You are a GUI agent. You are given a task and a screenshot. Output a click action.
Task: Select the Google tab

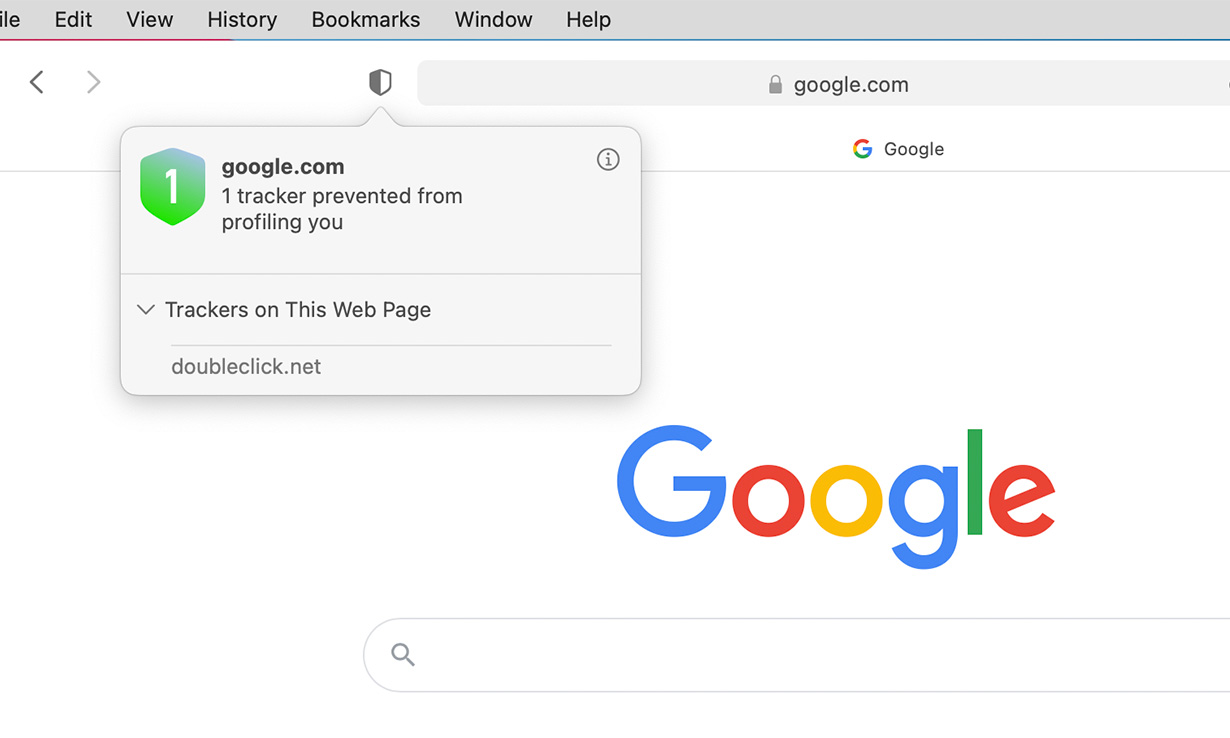pyautogui.click(x=898, y=149)
